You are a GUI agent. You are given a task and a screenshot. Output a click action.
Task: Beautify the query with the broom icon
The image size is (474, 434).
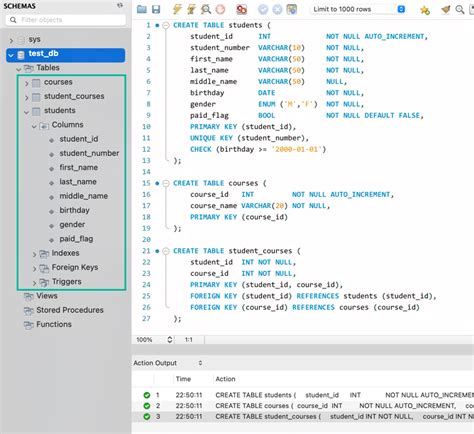click(x=446, y=9)
